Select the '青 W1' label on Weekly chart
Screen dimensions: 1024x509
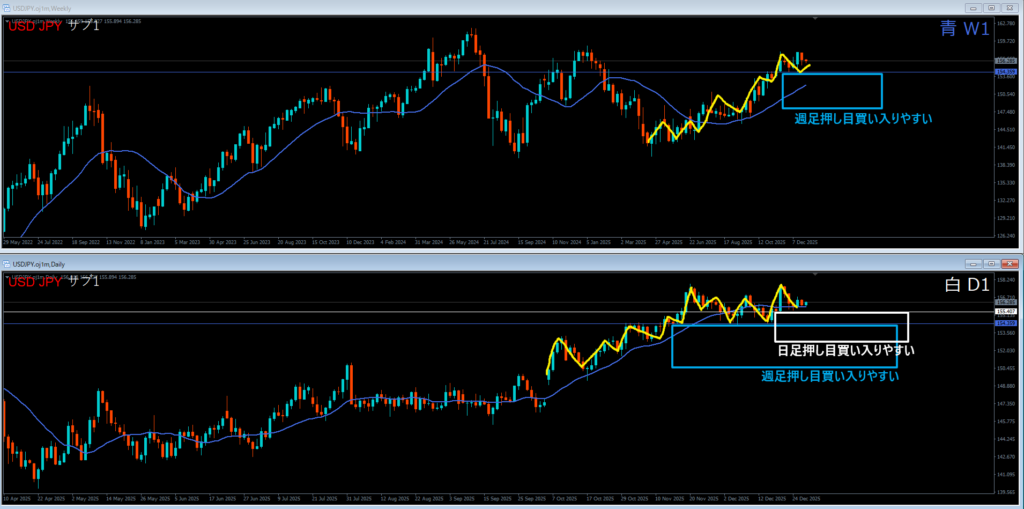click(965, 29)
